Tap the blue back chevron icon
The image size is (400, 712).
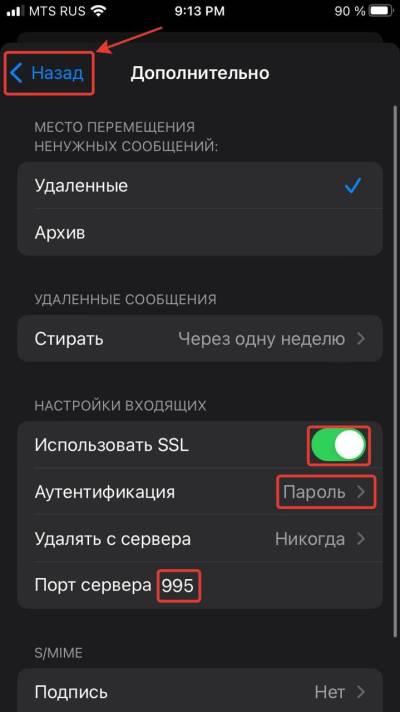(16, 73)
